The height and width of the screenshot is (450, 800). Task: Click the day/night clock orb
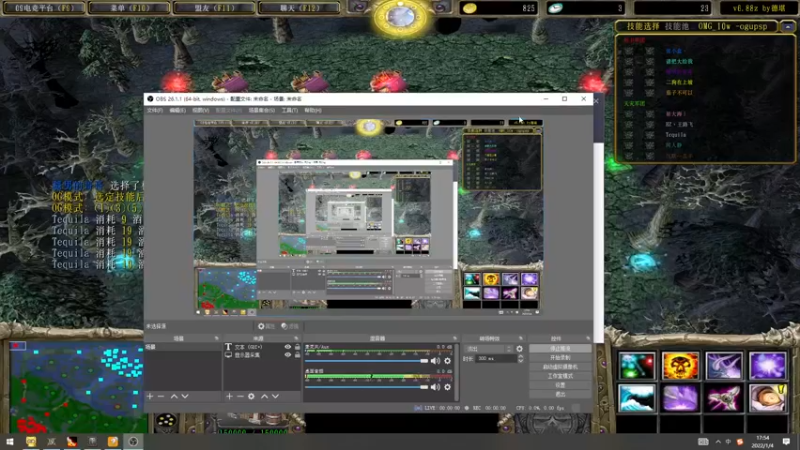pyautogui.click(x=401, y=17)
